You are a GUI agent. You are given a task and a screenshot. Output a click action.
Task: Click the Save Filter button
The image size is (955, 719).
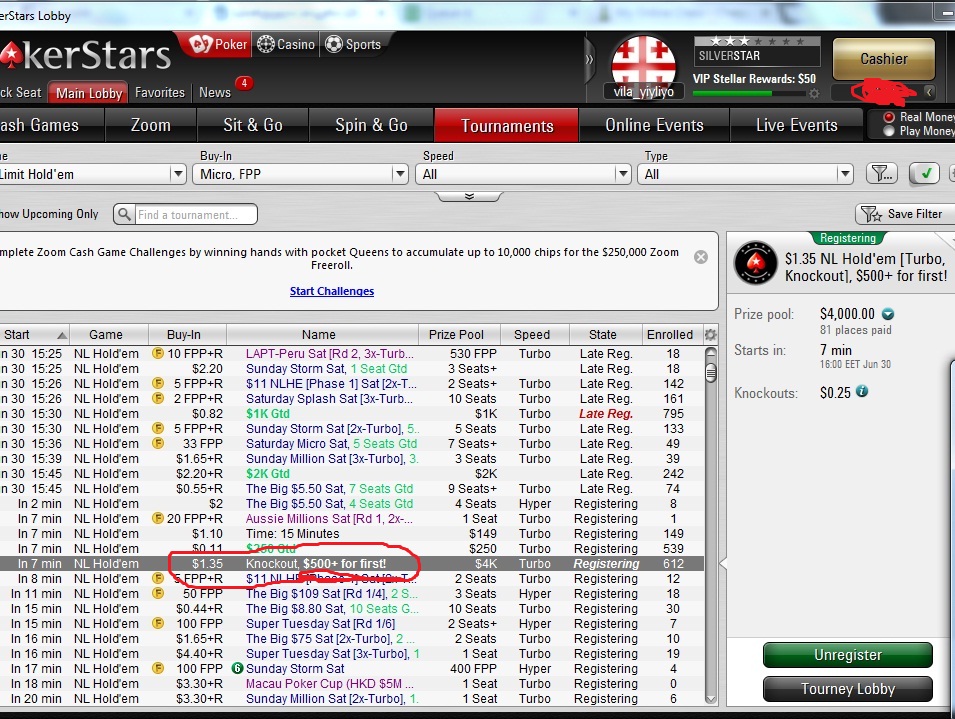904,214
